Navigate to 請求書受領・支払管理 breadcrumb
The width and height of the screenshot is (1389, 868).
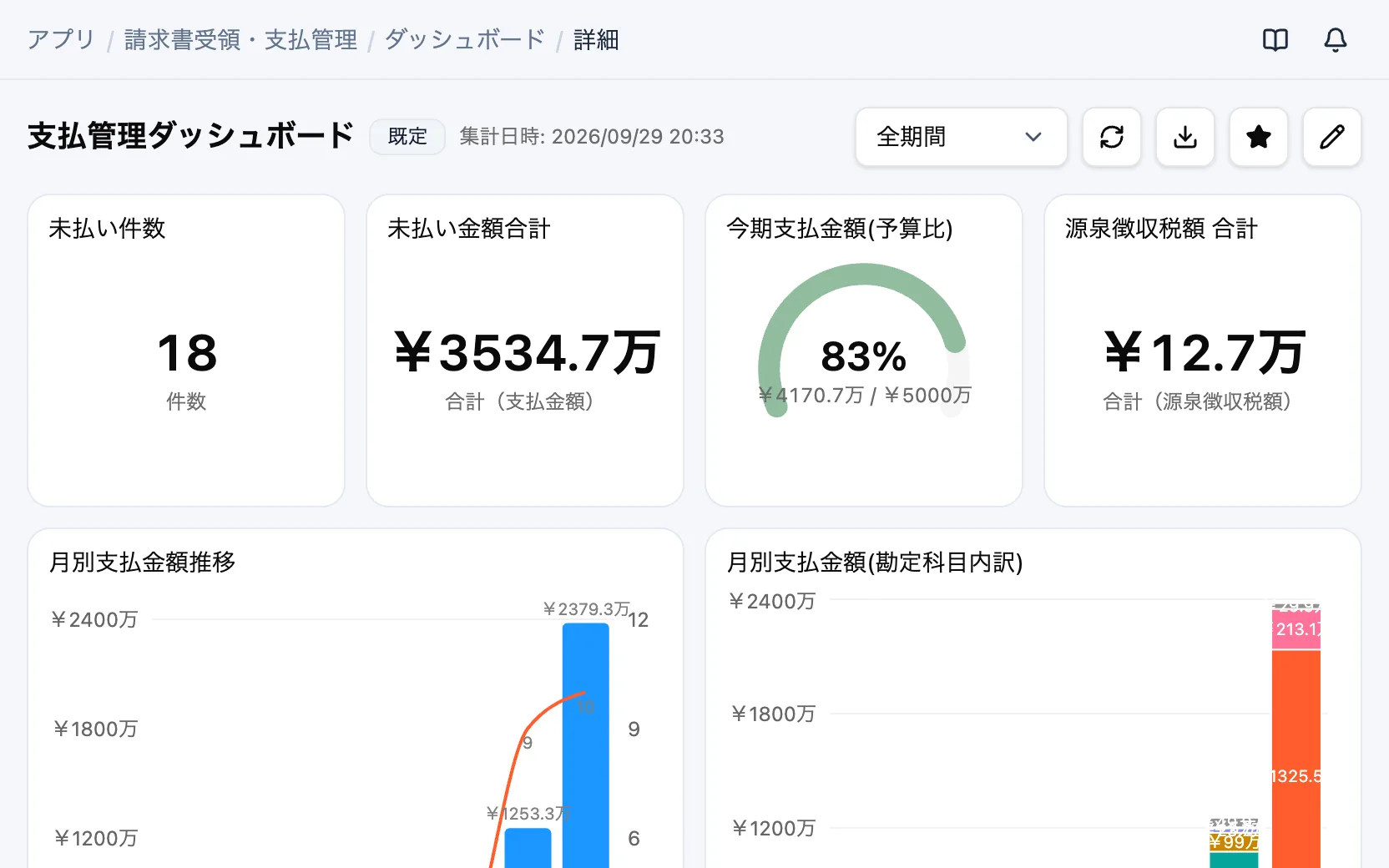coord(240,40)
